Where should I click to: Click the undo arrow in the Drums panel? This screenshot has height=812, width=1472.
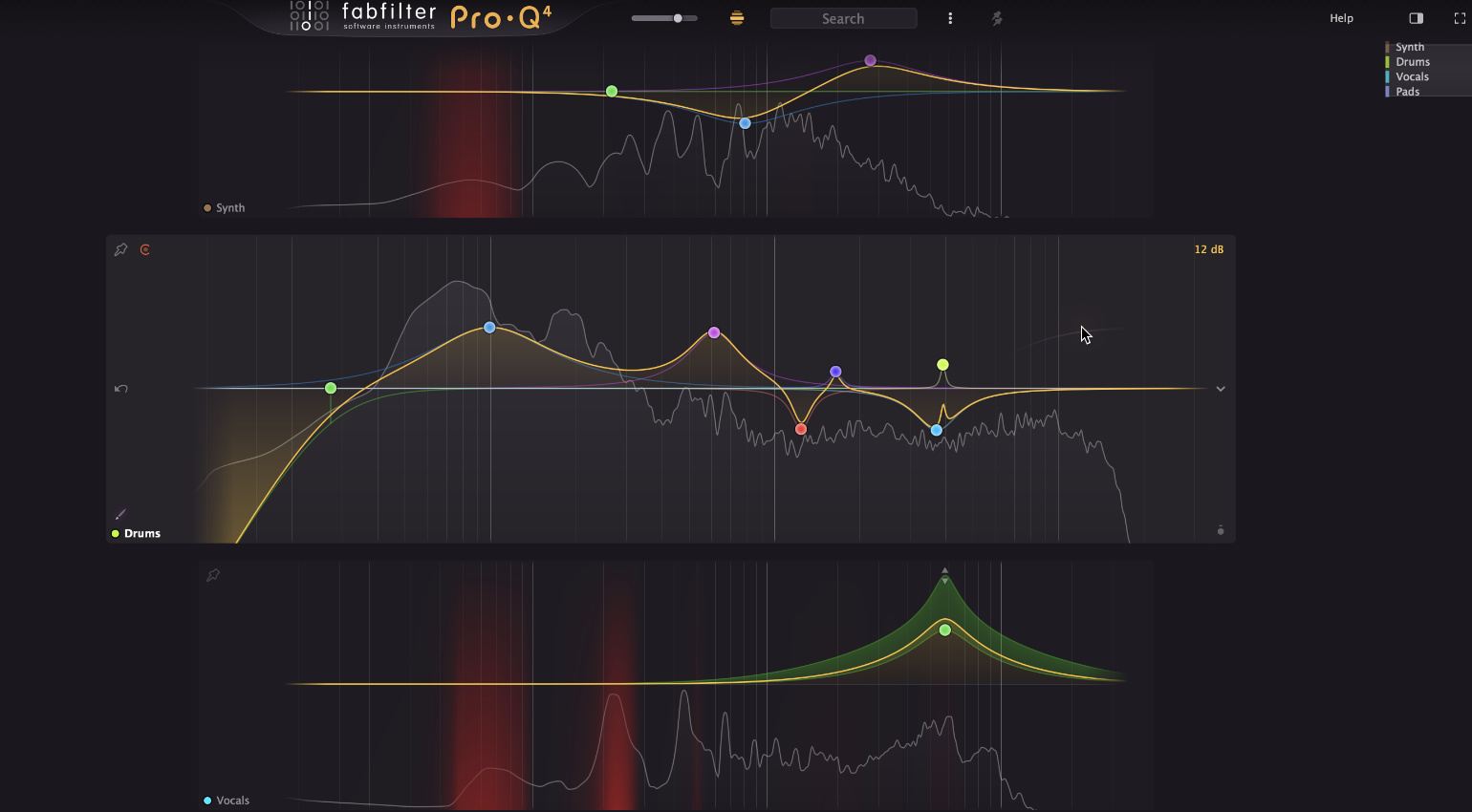point(120,388)
